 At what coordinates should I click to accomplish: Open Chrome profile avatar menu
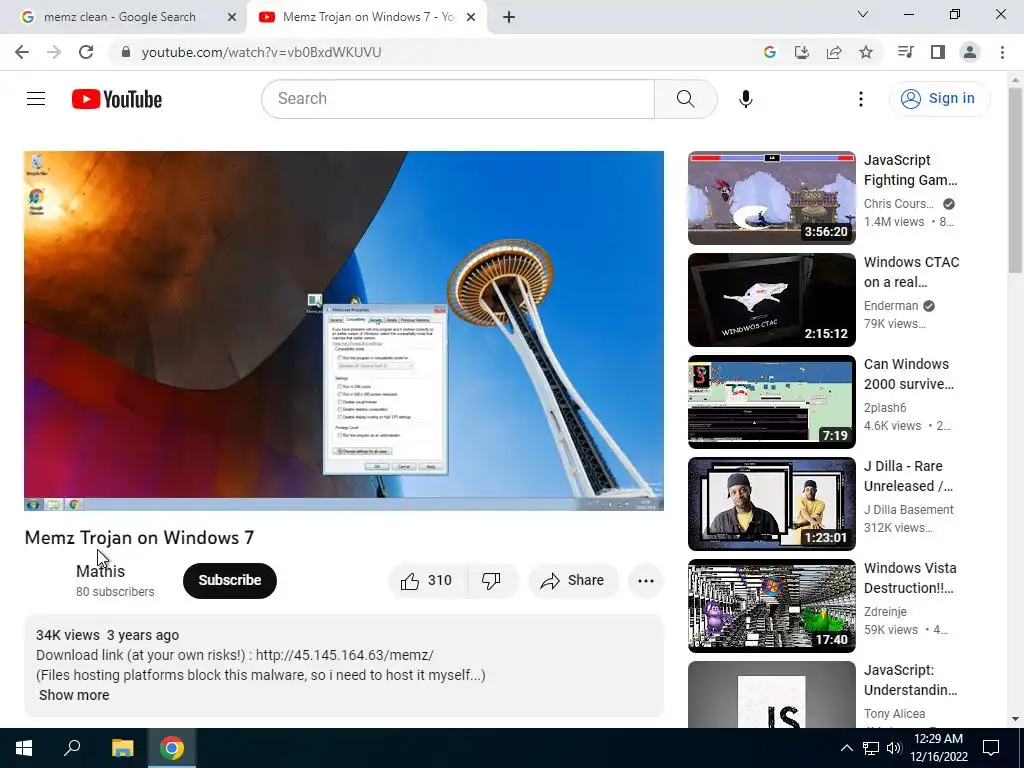970,52
